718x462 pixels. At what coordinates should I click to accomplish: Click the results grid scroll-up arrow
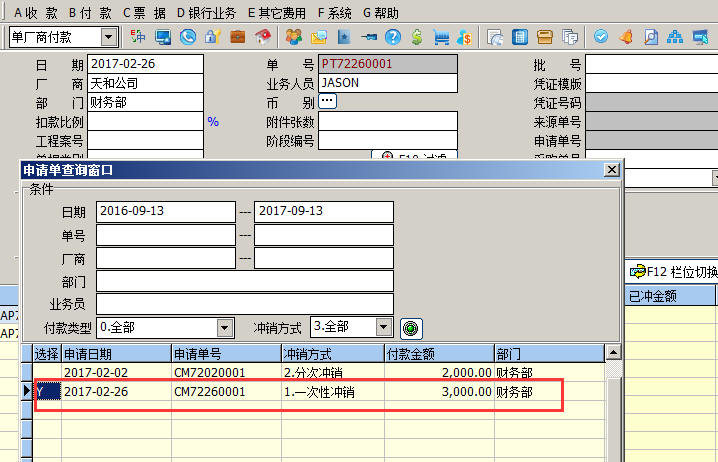click(x=613, y=353)
